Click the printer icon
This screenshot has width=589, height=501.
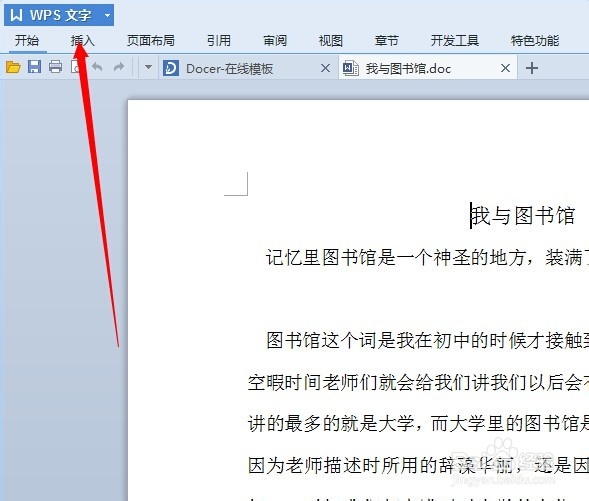pyautogui.click(x=56, y=67)
